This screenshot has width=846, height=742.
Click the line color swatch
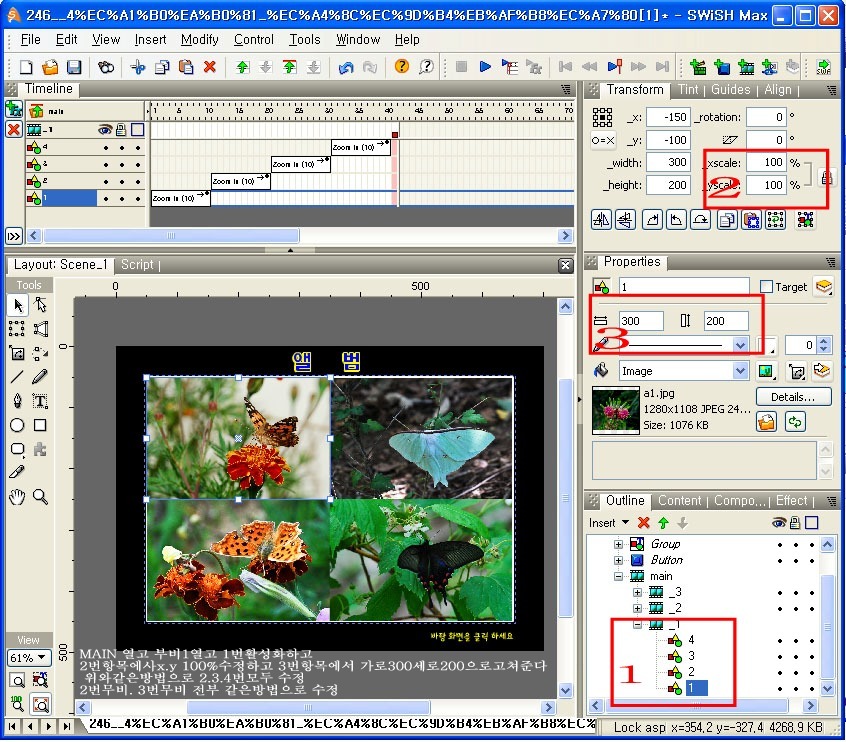click(x=766, y=345)
